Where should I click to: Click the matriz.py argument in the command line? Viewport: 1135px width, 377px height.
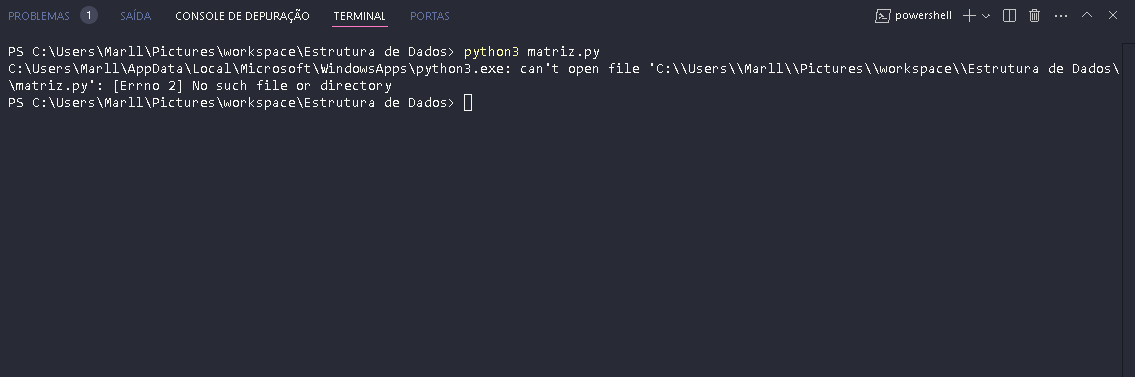point(563,52)
